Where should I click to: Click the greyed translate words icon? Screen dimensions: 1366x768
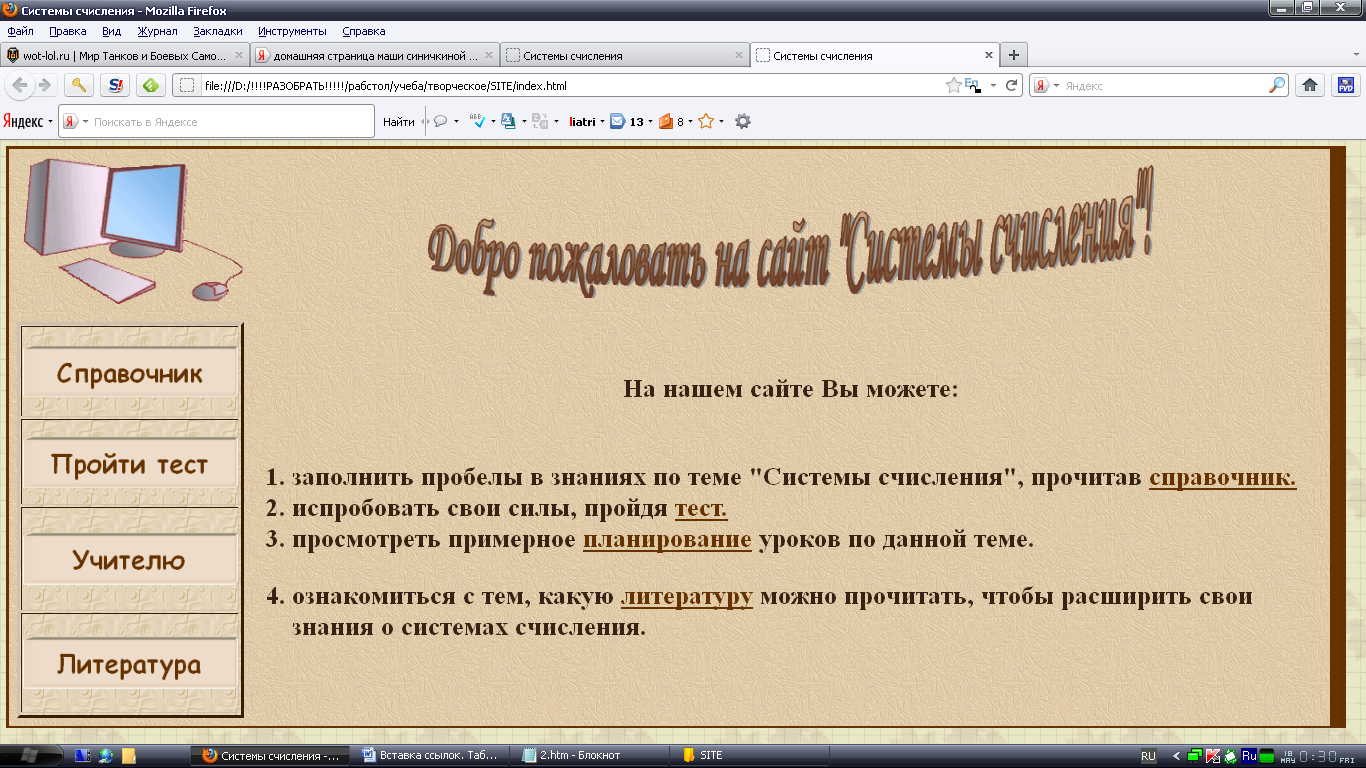(x=540, y=122)
